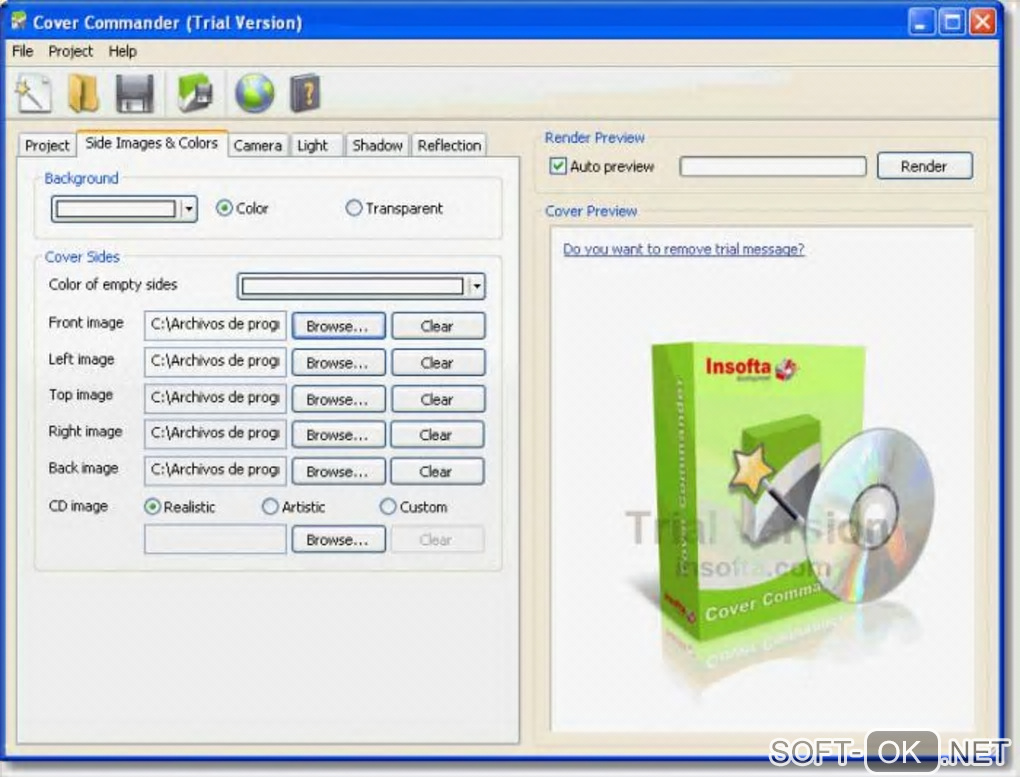Choose Realistic CD image option
The image size is (1020, 777).
[152, 506]
